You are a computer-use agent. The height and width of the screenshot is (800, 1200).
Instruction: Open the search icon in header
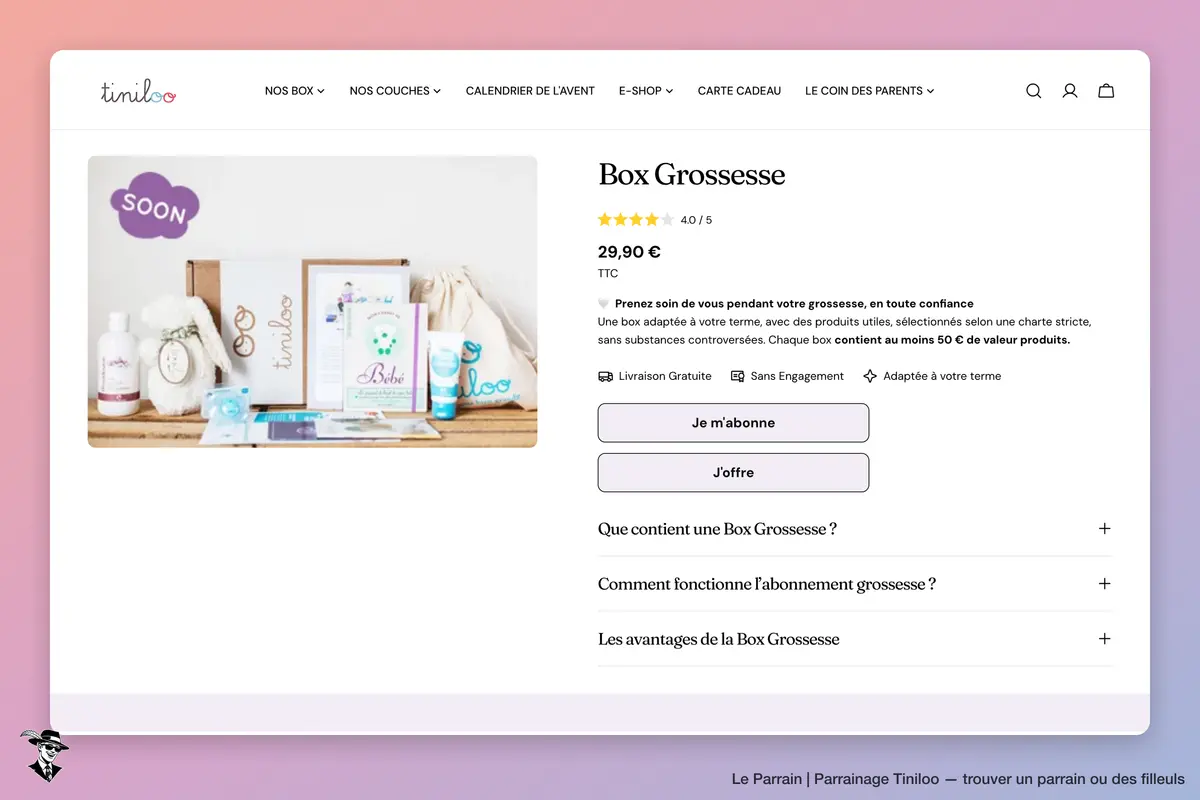coord(1034,91)
